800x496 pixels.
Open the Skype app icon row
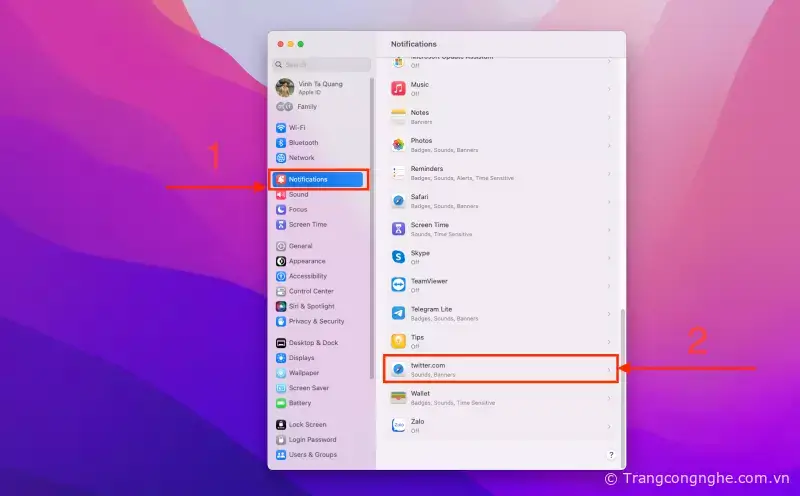coord(398,257)
